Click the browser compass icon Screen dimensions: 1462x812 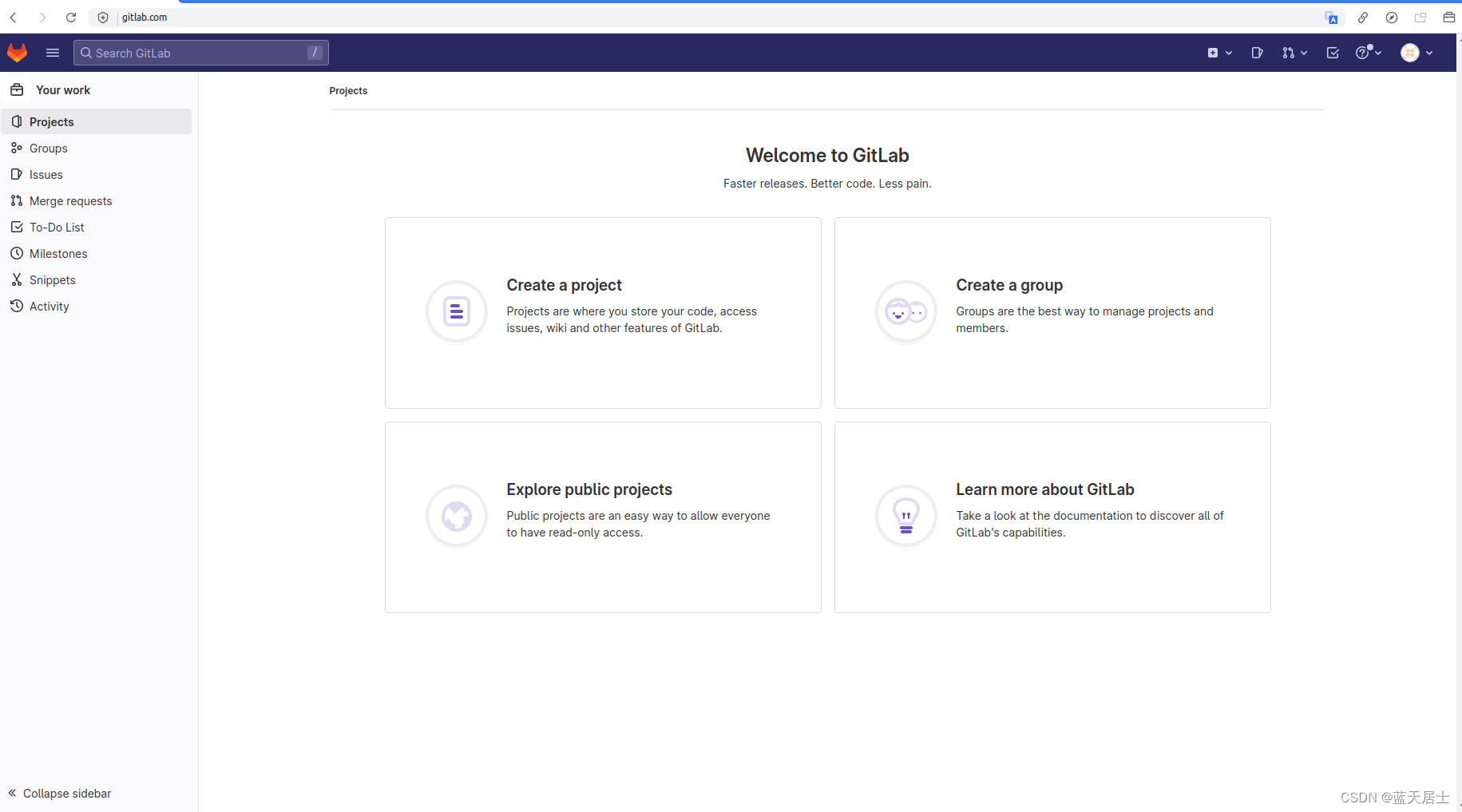[x=1392, y=18]
